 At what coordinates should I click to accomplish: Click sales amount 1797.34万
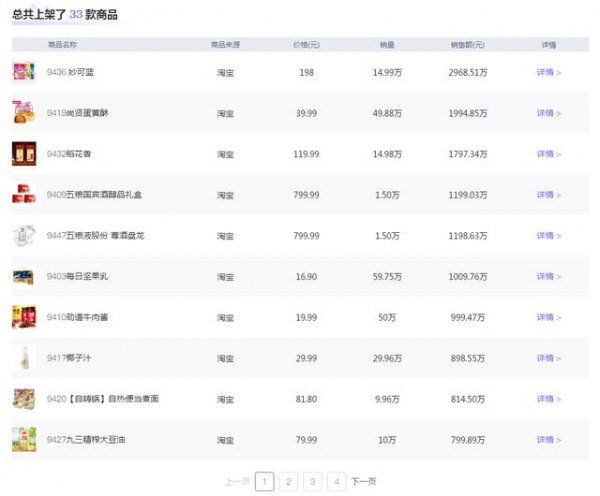tap(468, 154)
